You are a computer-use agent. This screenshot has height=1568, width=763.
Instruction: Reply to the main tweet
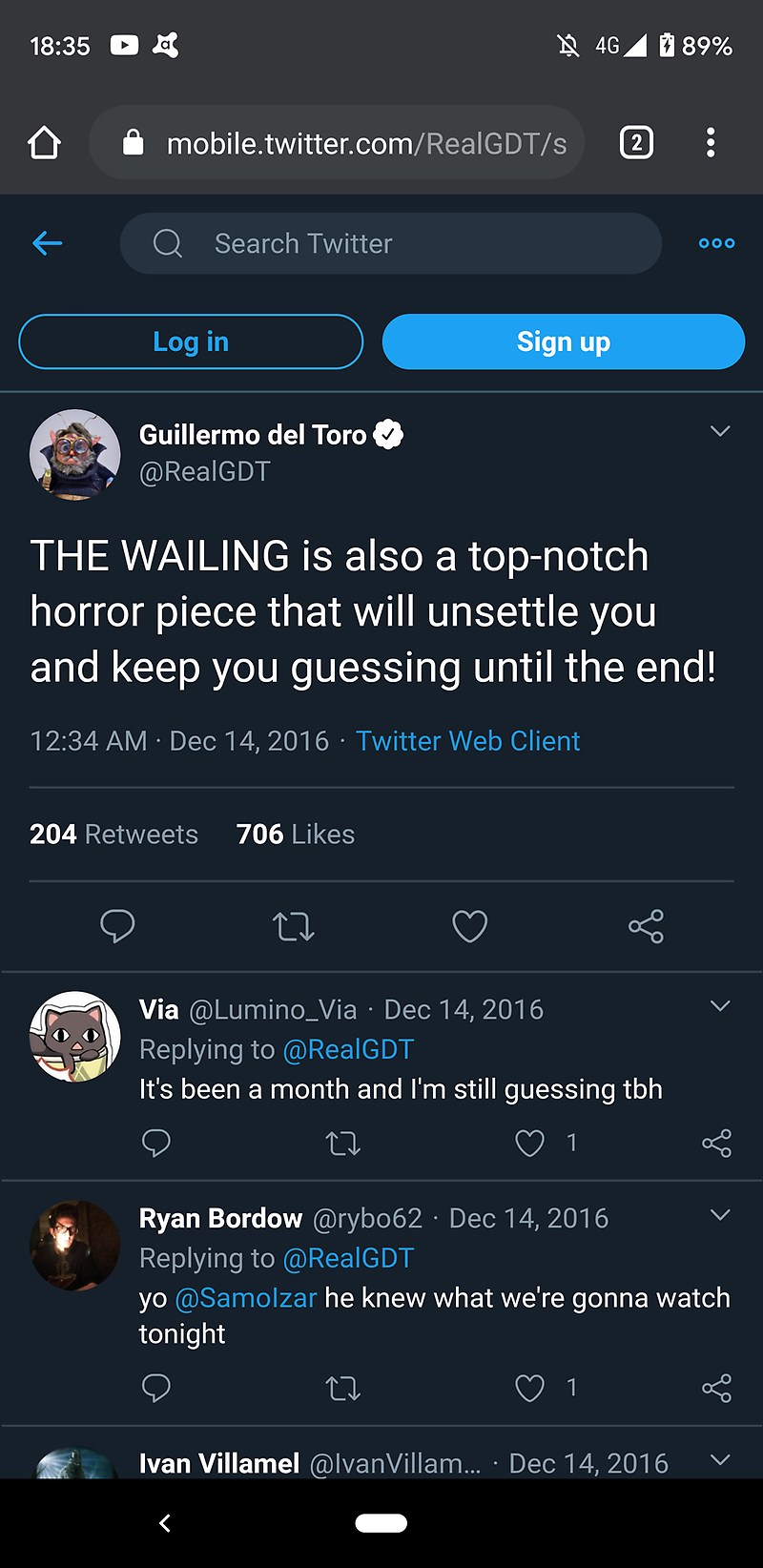(117, 926)
